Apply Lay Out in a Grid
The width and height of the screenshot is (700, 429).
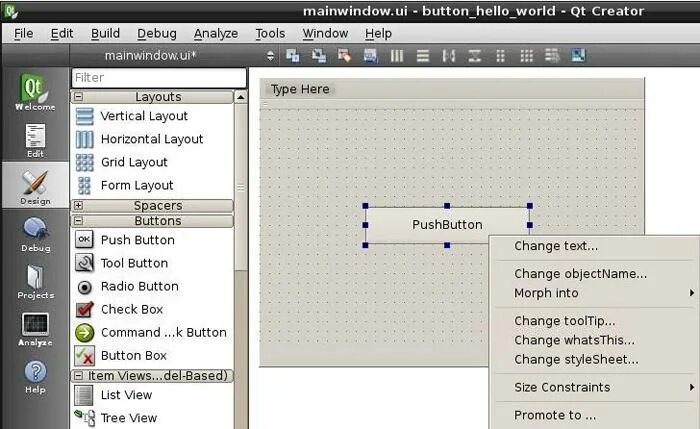pos(527,56)
